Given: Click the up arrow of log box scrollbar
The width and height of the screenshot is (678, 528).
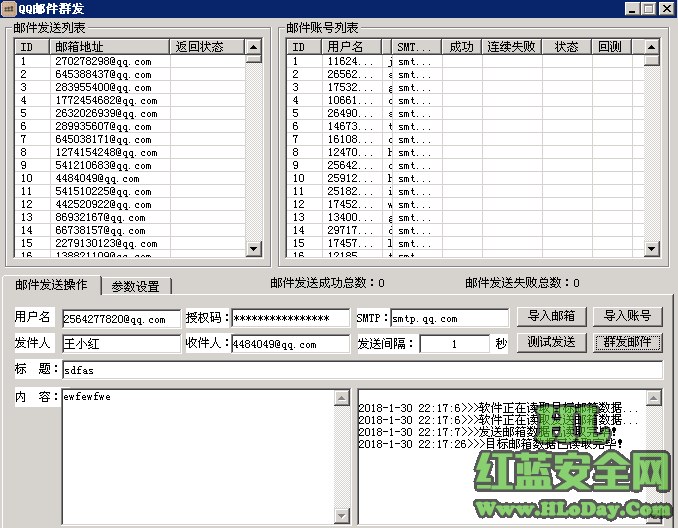Looking at the screenshot, I should click(x=654, y=397).
